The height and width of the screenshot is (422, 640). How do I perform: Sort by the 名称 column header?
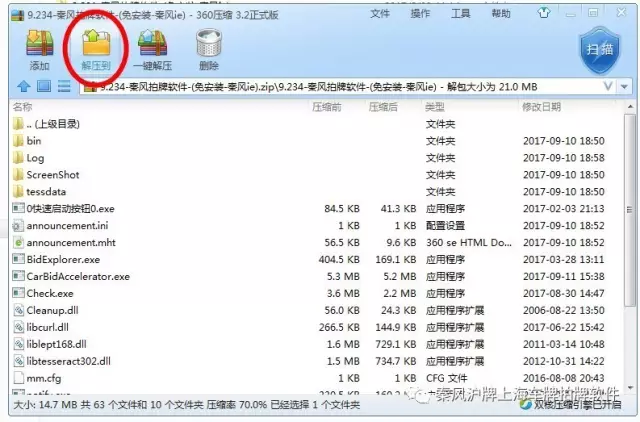(x=22, y=107)
